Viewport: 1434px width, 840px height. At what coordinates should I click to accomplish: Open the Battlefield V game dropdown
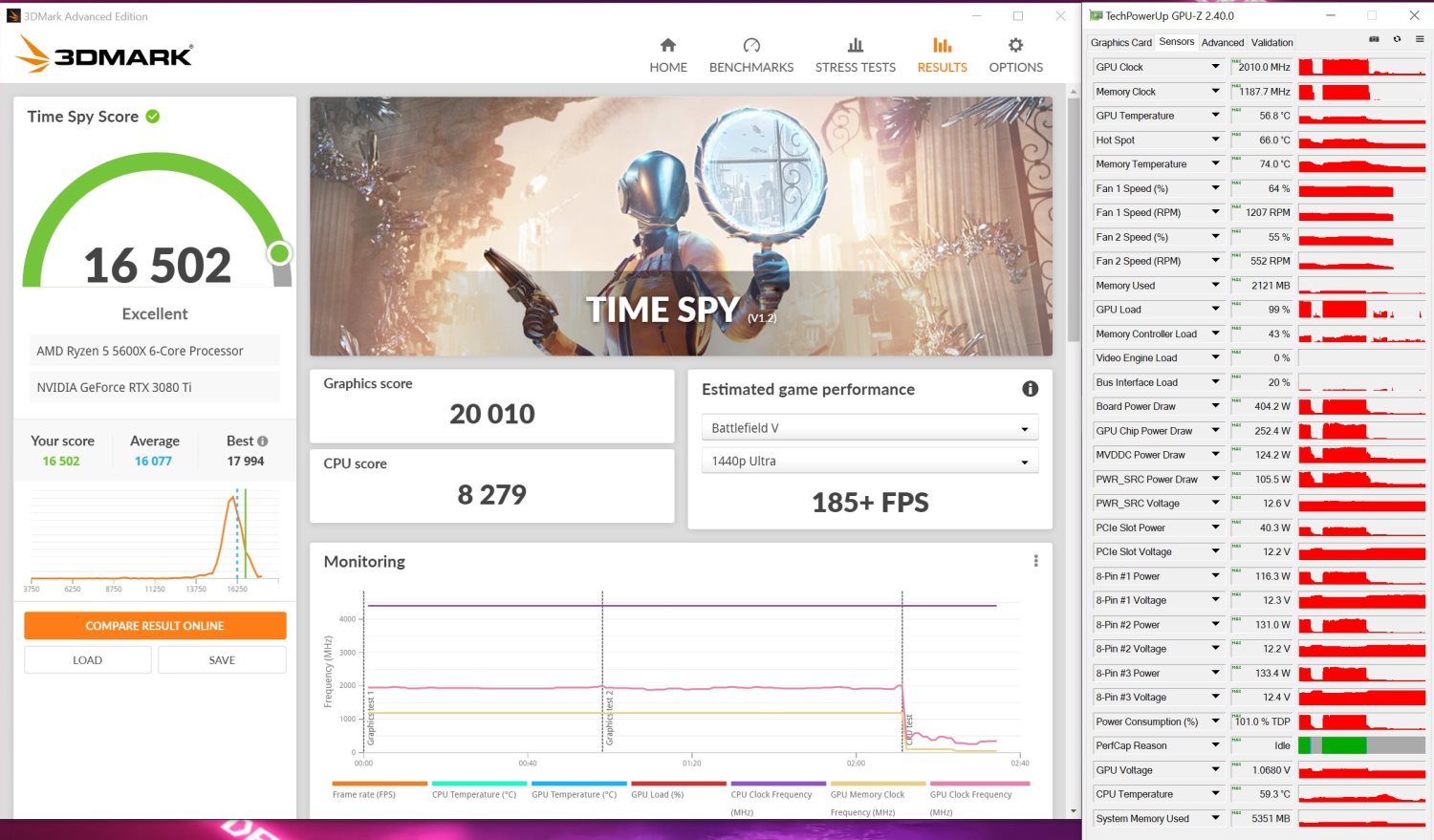[x=869, y=428]
